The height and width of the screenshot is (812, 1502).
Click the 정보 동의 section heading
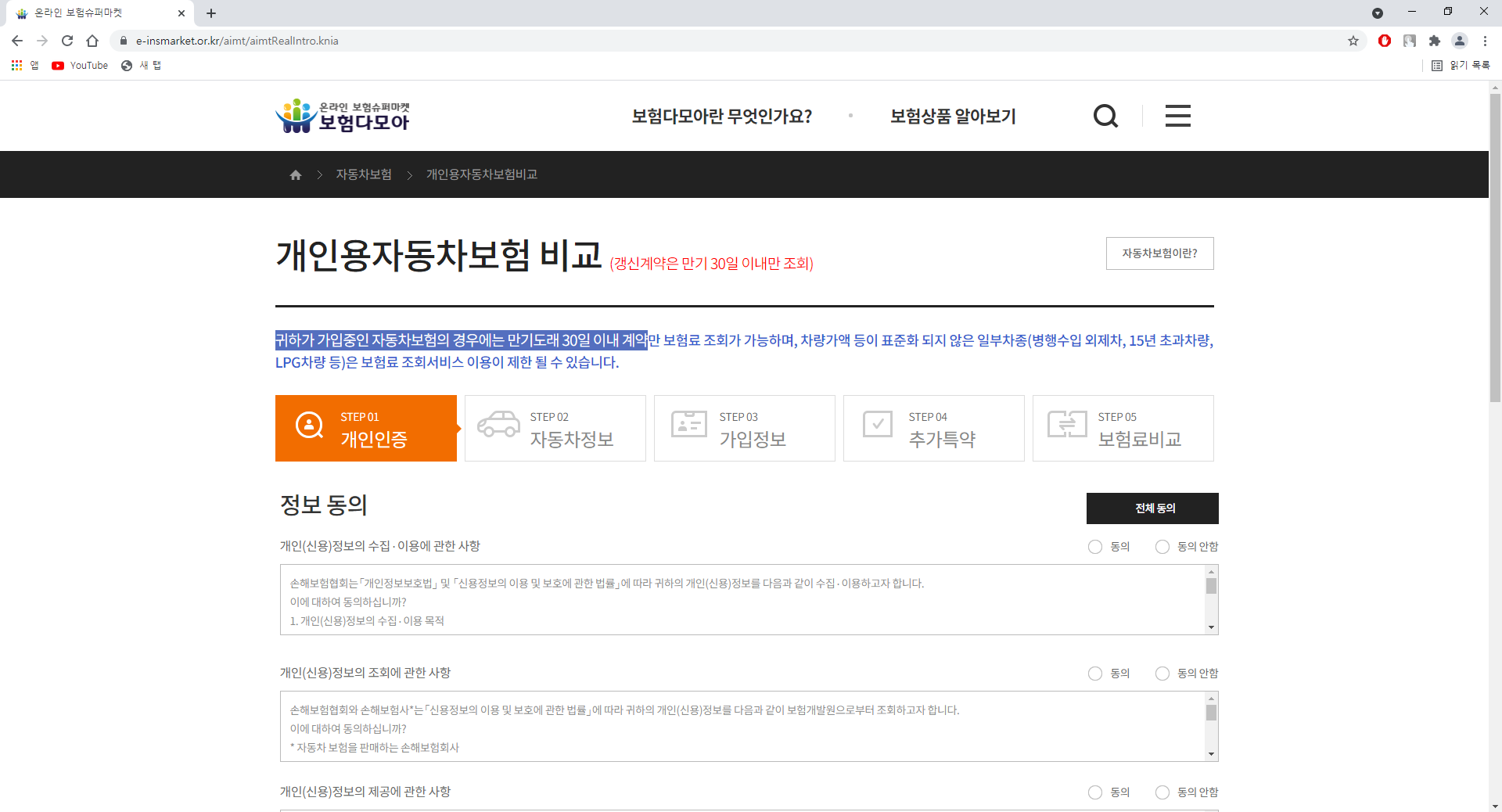point(324,505)
